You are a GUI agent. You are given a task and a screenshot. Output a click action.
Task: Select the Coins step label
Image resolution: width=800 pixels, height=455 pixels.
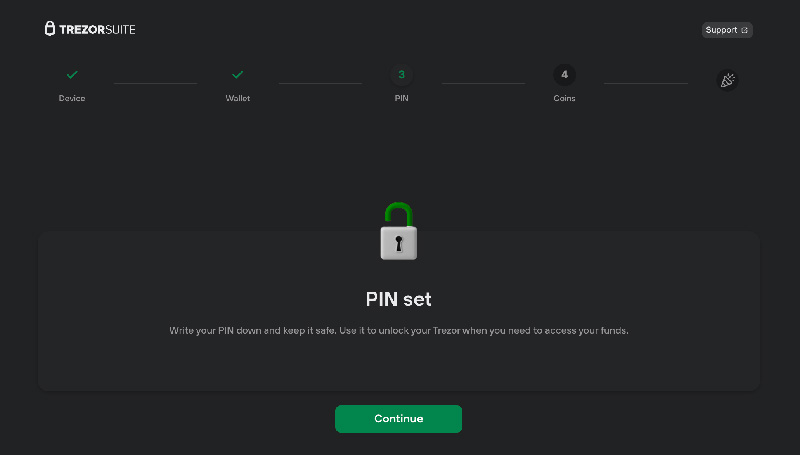coord(564,98)
